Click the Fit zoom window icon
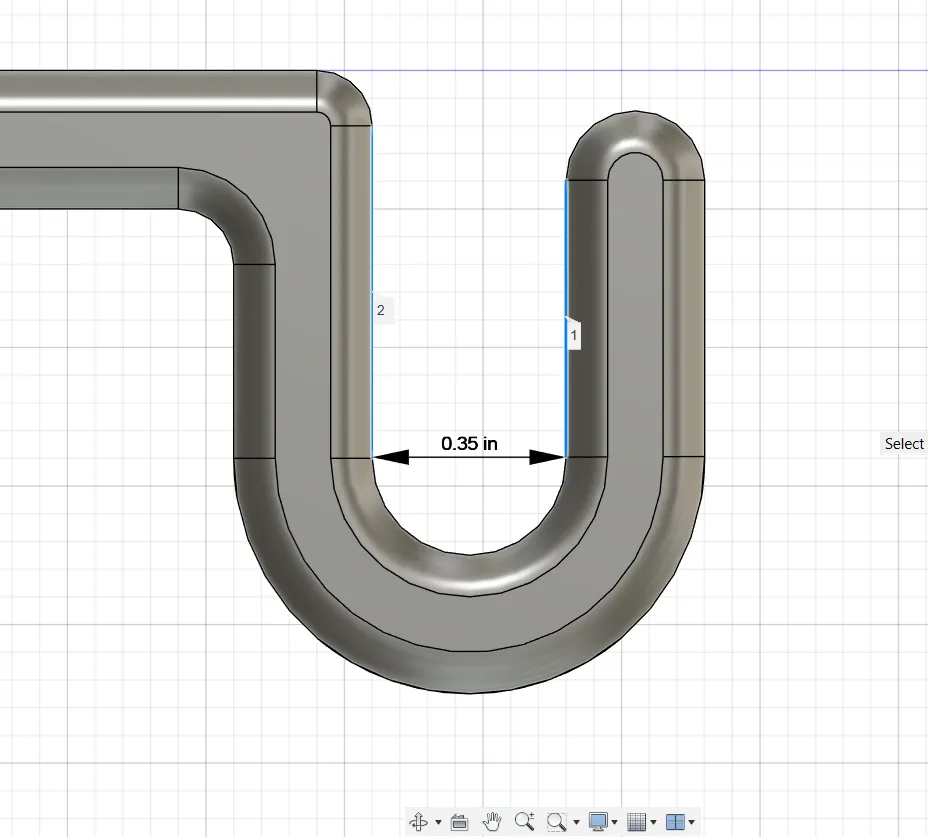The height and width of the screenshot is (837, 928). point(556,821)
